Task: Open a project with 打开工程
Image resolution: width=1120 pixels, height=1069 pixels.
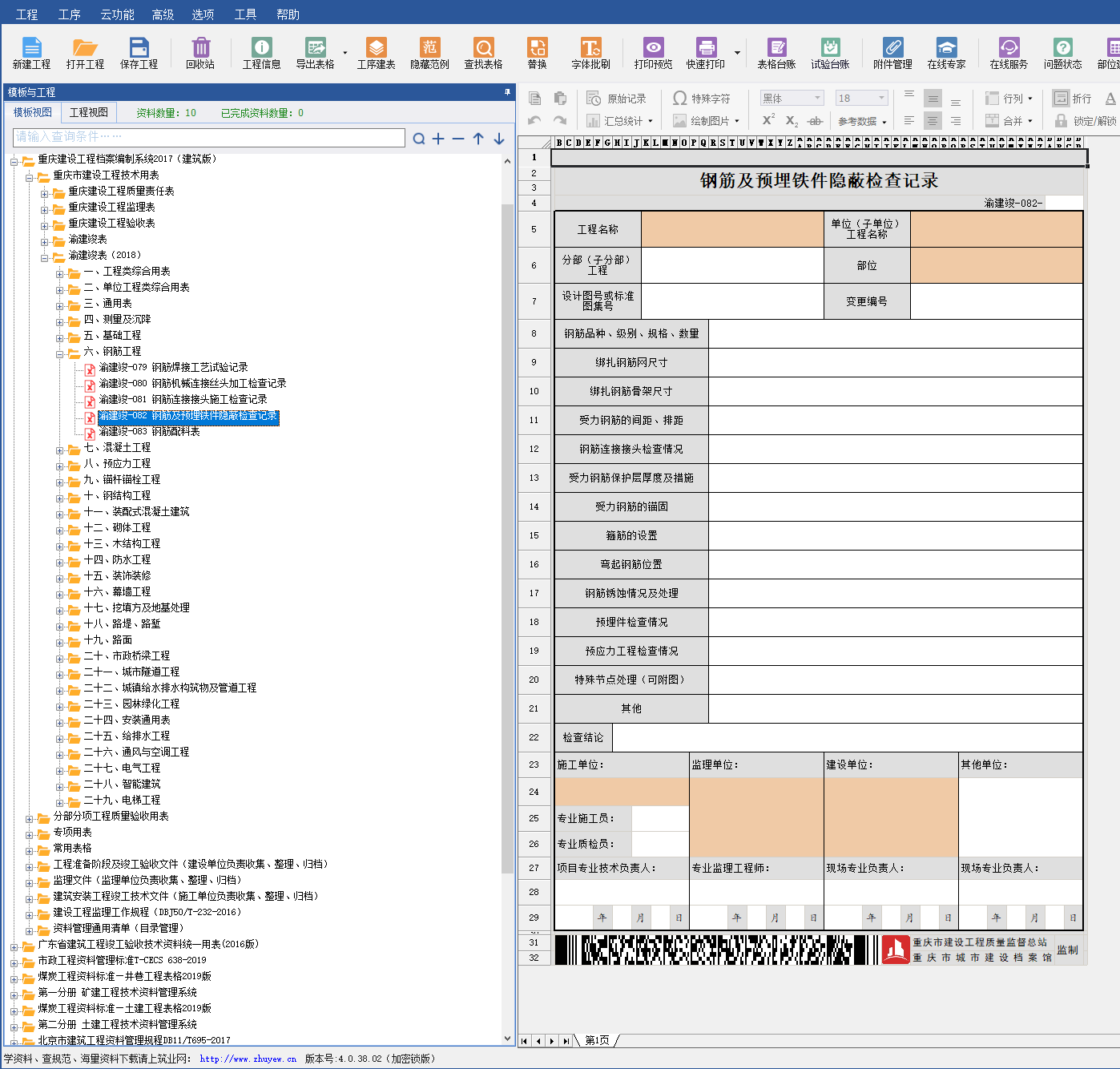Action: [85, 53]
